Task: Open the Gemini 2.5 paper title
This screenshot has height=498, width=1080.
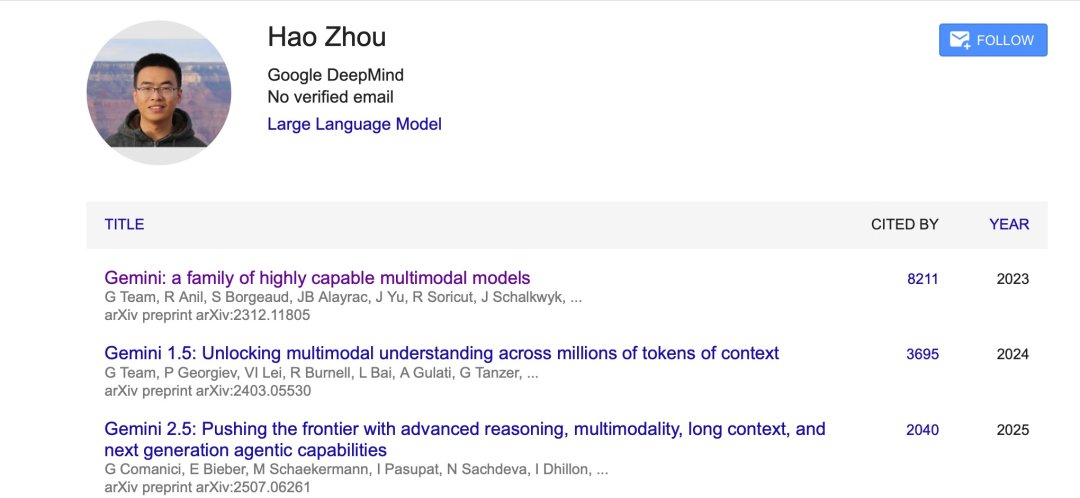Action: tap(465, 429)
